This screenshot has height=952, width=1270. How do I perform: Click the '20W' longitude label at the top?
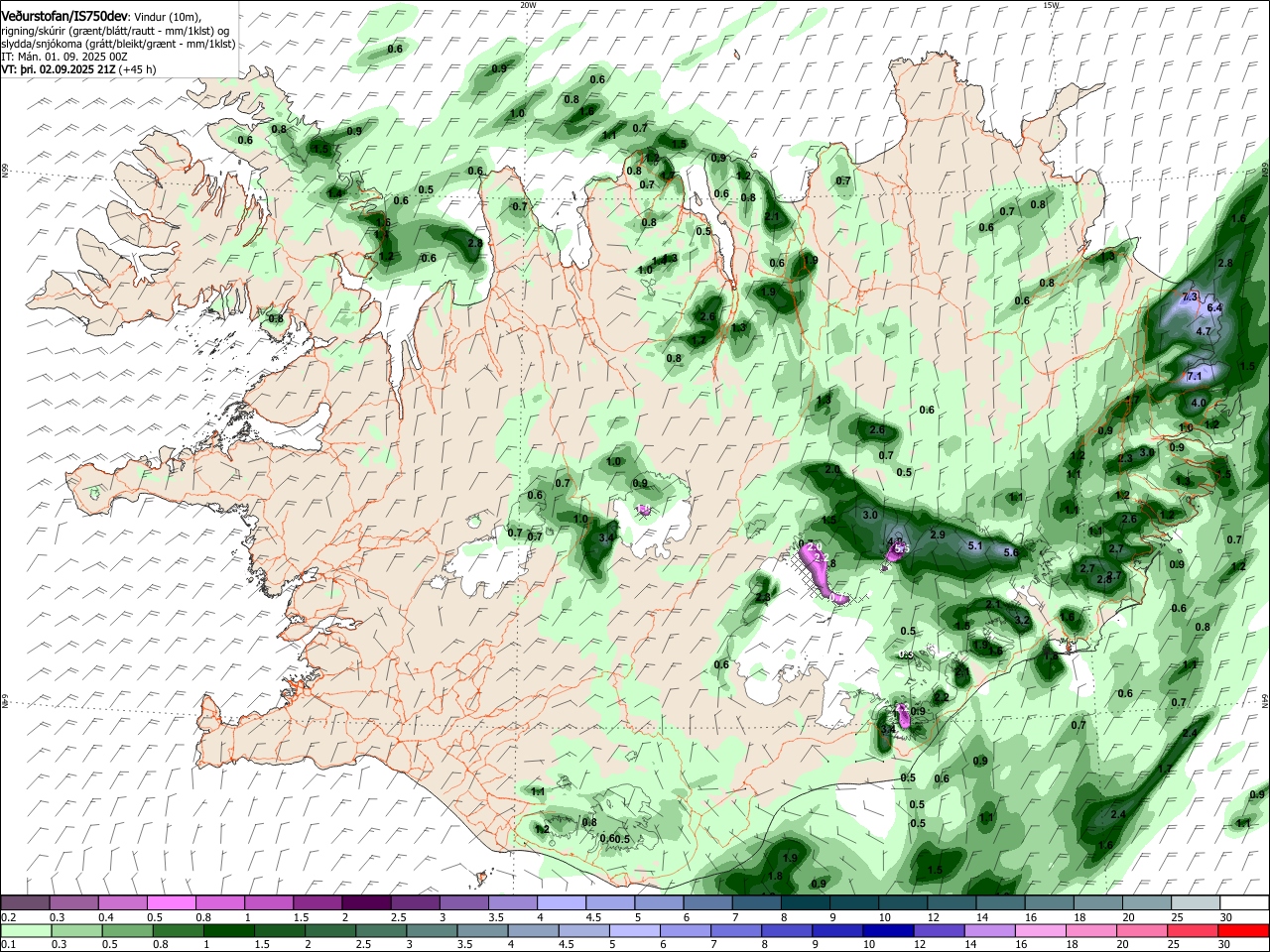click(528, 5)
